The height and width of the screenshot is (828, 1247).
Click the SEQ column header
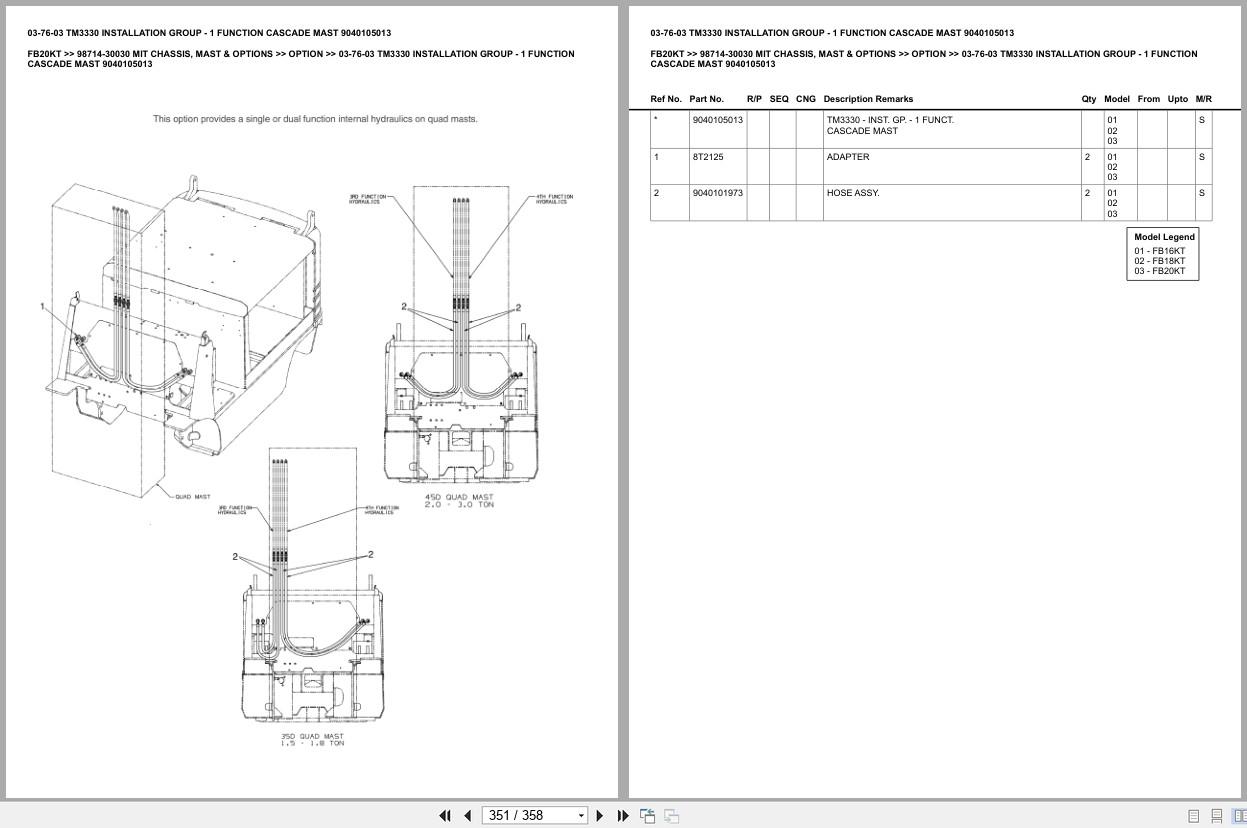(779, 99)
